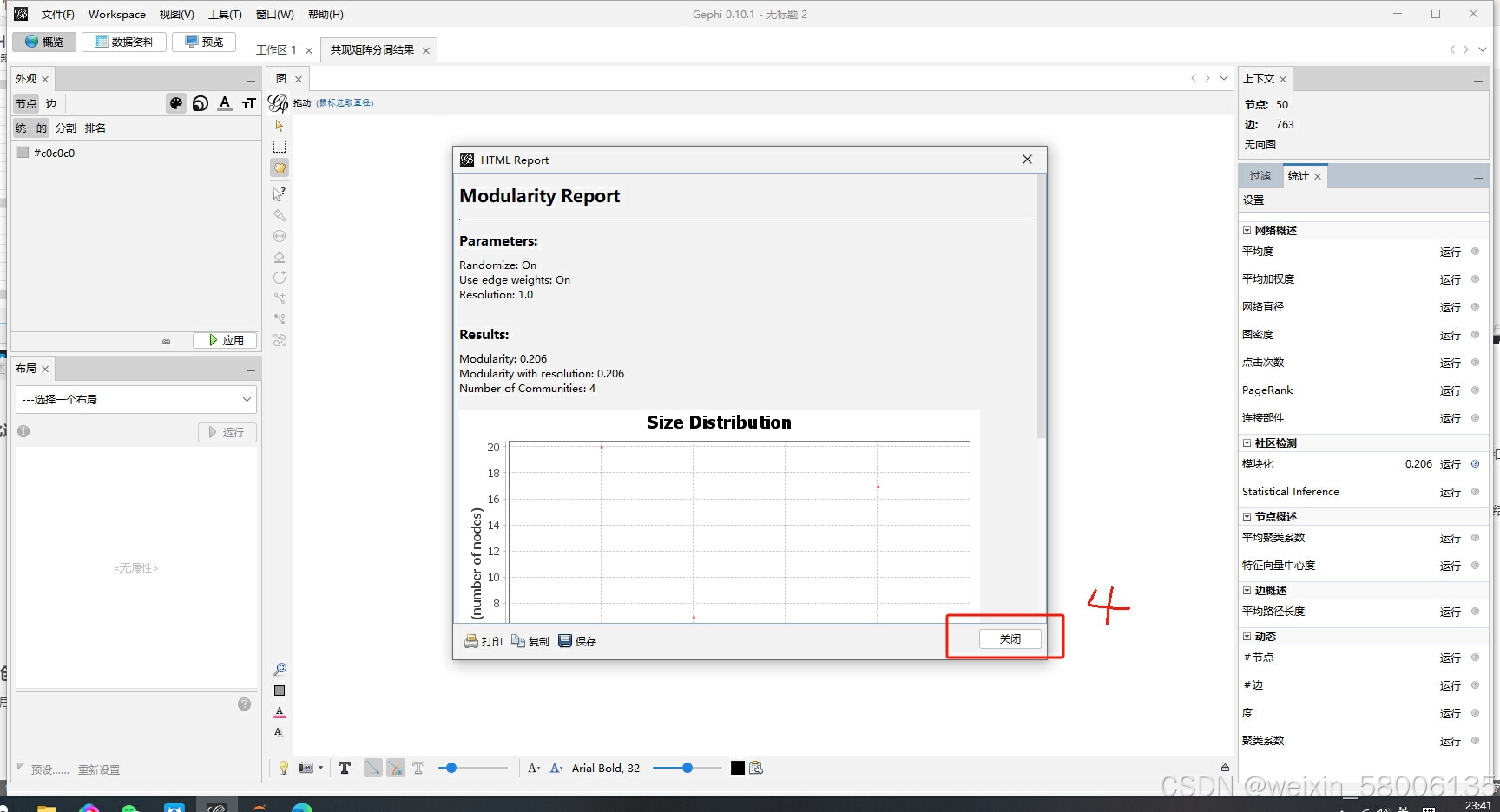1500x812 pixels.
Task: Reset colors using the gray square icon
Action: (x=280, y=691)
